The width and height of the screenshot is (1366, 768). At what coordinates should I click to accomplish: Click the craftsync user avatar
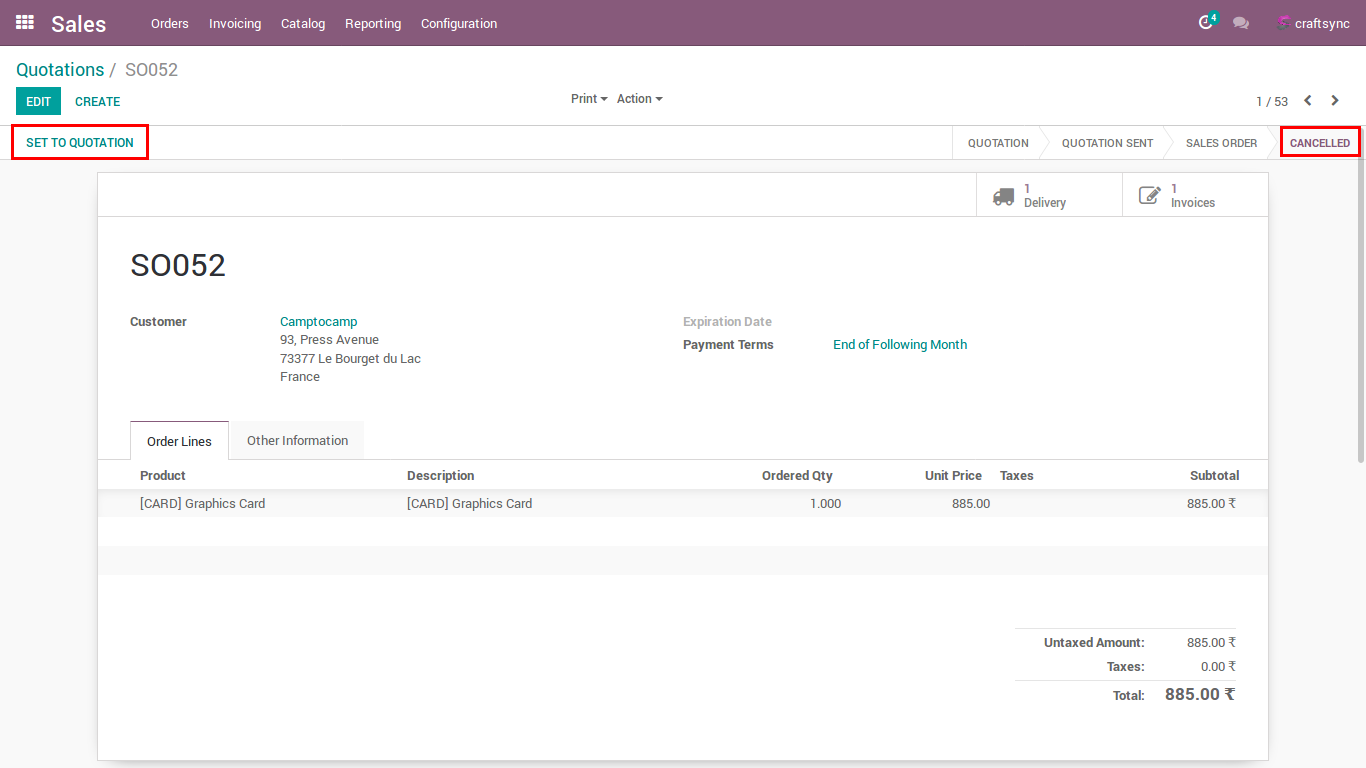point(1284,23)
